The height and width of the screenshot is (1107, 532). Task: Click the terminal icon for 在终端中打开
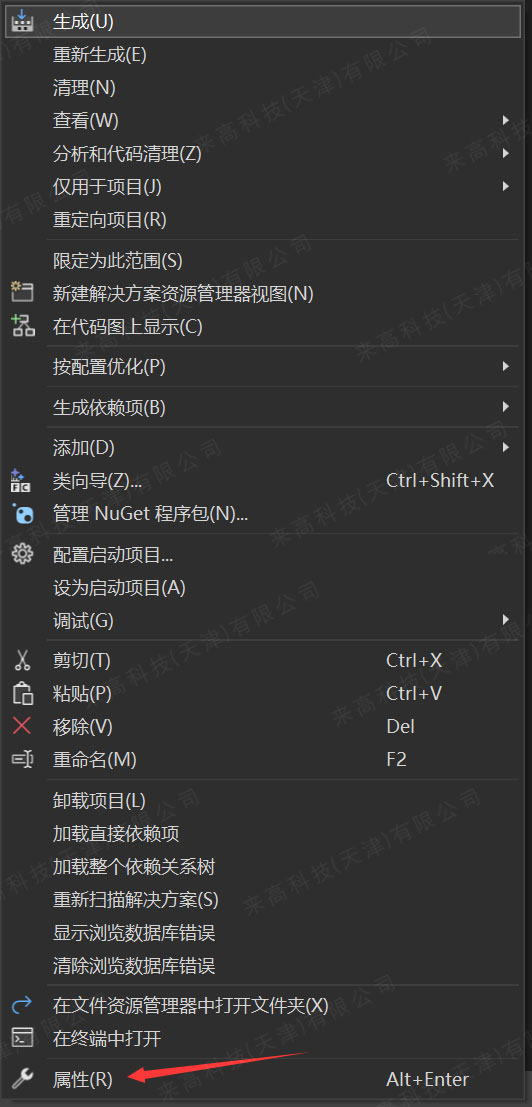[x=23, y=1038]
